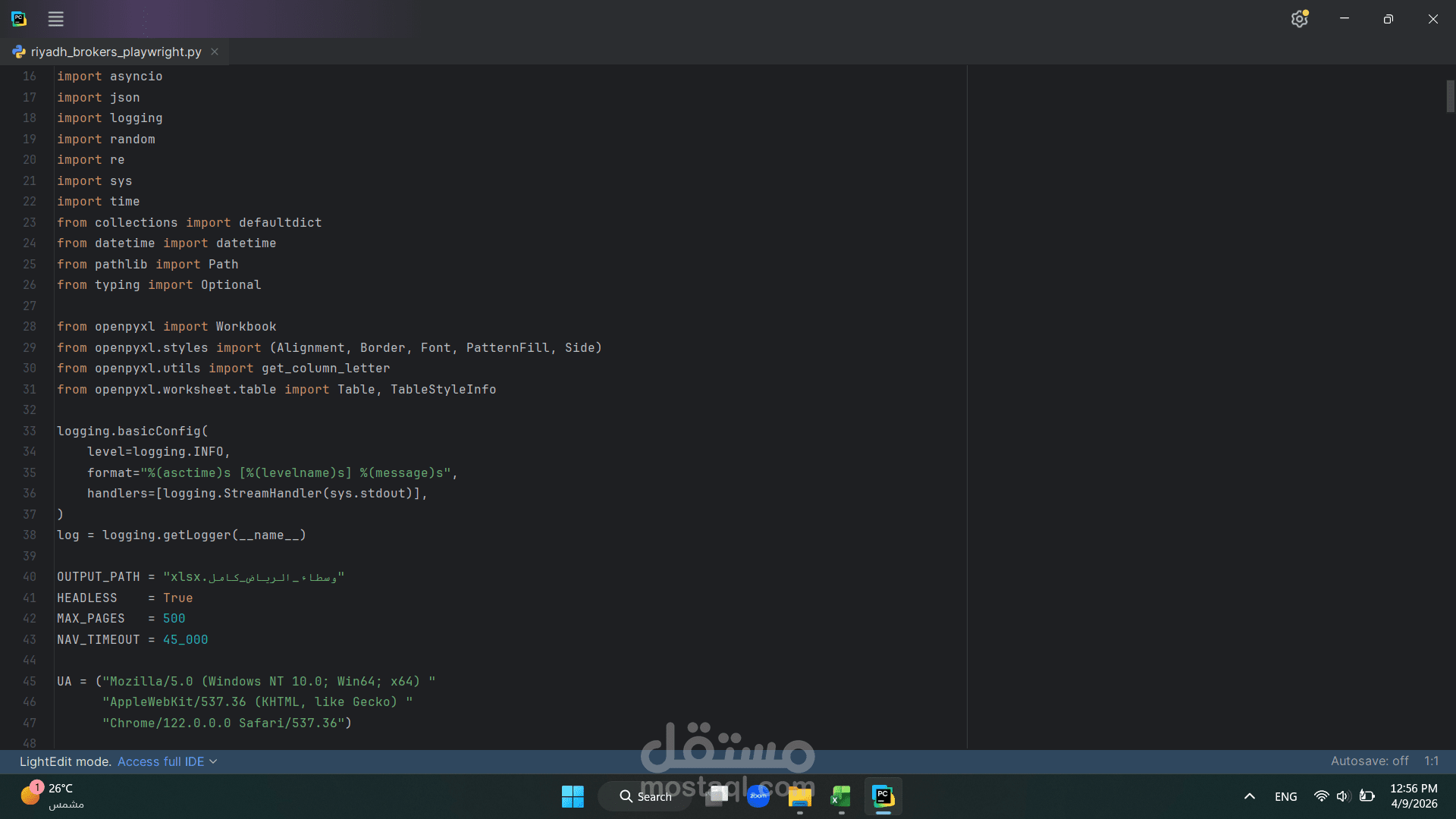
Task: Open the main hamburger menu
Action: (55, 19)
